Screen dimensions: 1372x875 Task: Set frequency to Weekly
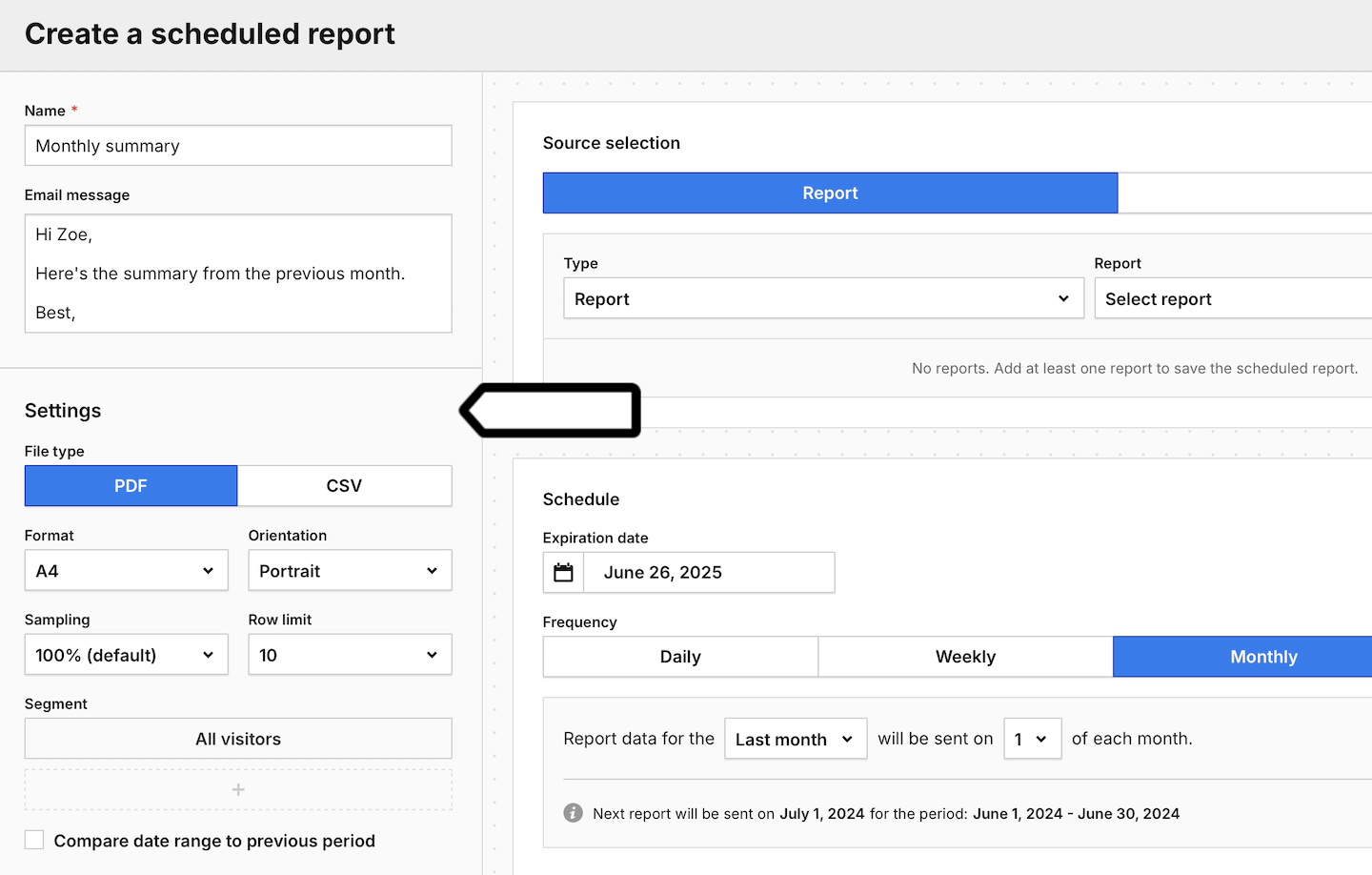pos(965,657)
